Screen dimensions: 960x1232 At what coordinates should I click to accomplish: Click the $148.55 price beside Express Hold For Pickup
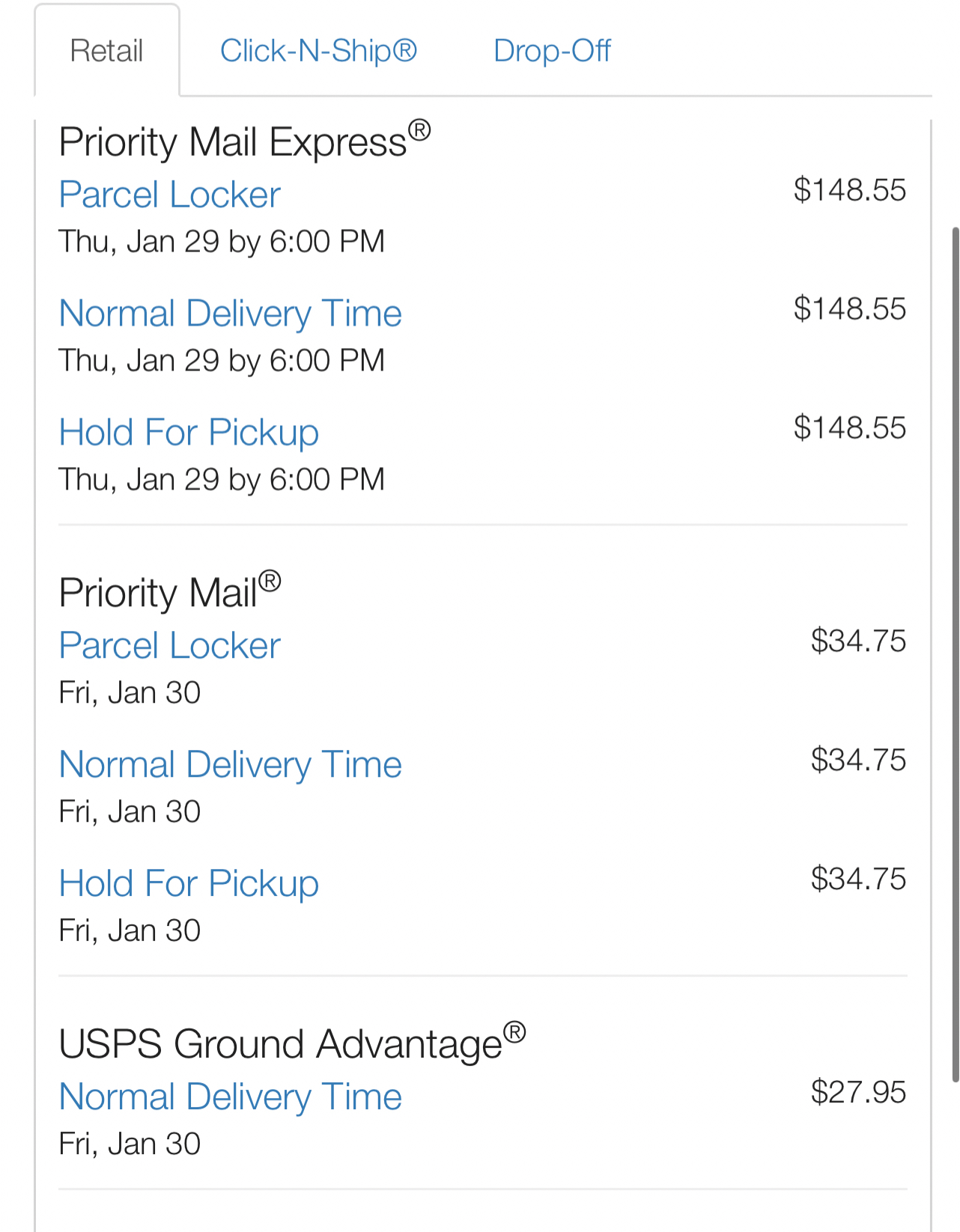850,427
